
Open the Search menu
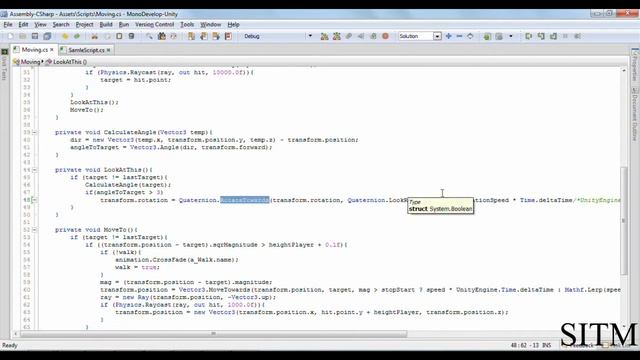(x=61, y=24)
